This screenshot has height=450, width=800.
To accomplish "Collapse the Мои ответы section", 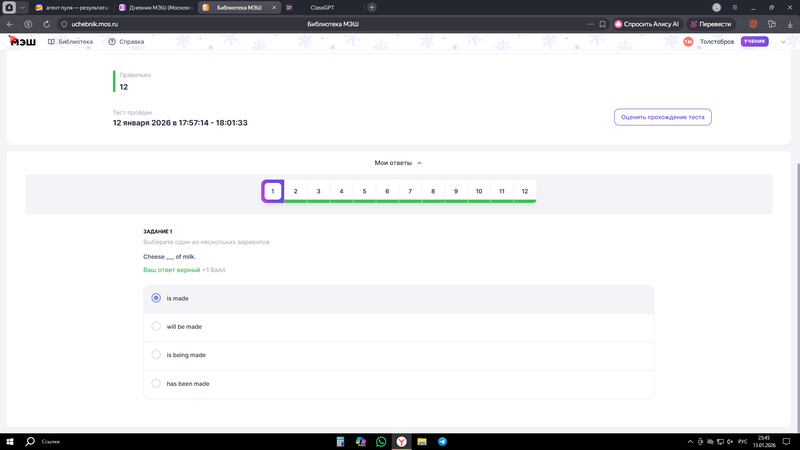I will (398, 162).
